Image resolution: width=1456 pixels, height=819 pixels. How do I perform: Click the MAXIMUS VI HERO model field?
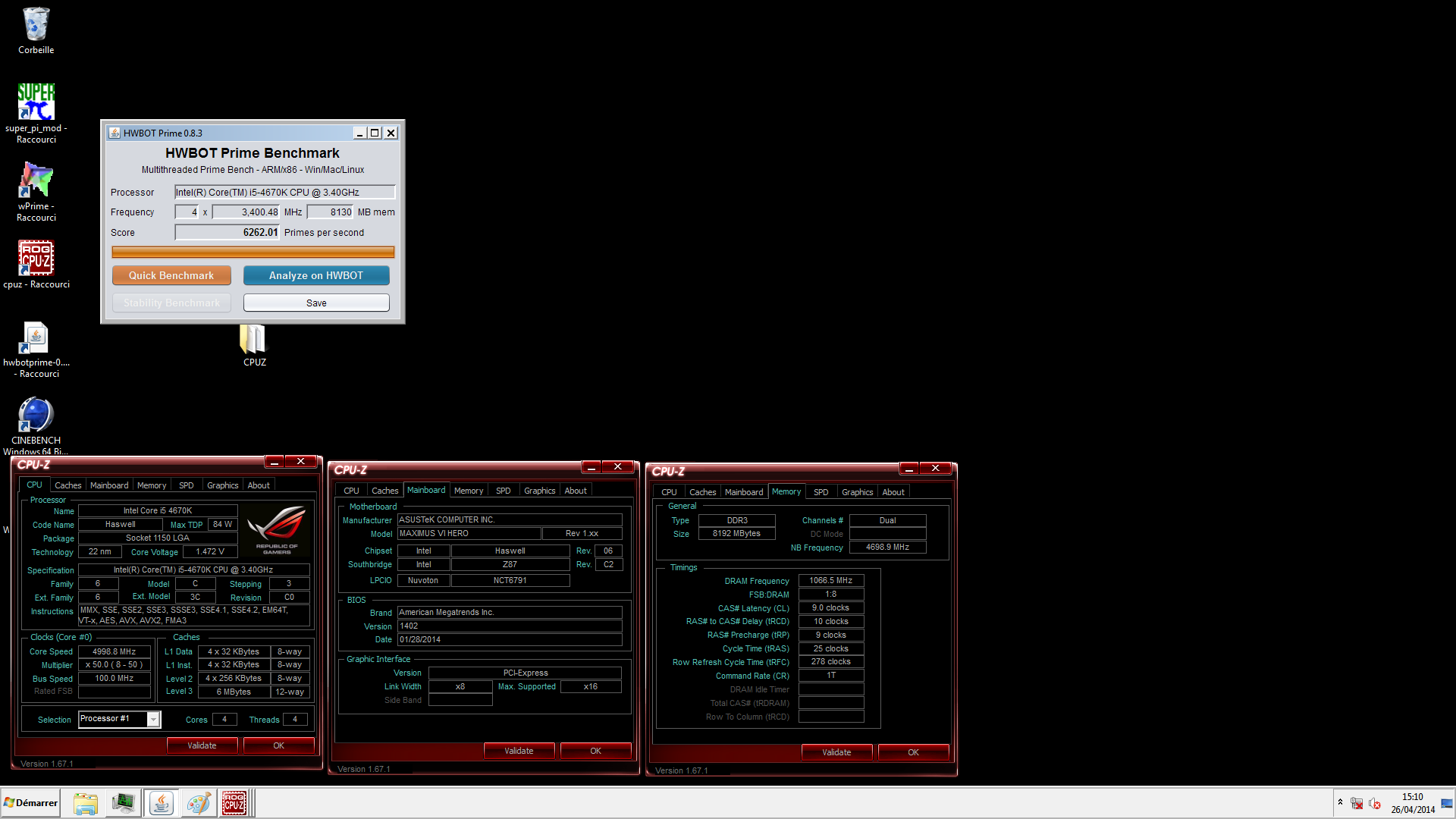[x=469, y=533]
